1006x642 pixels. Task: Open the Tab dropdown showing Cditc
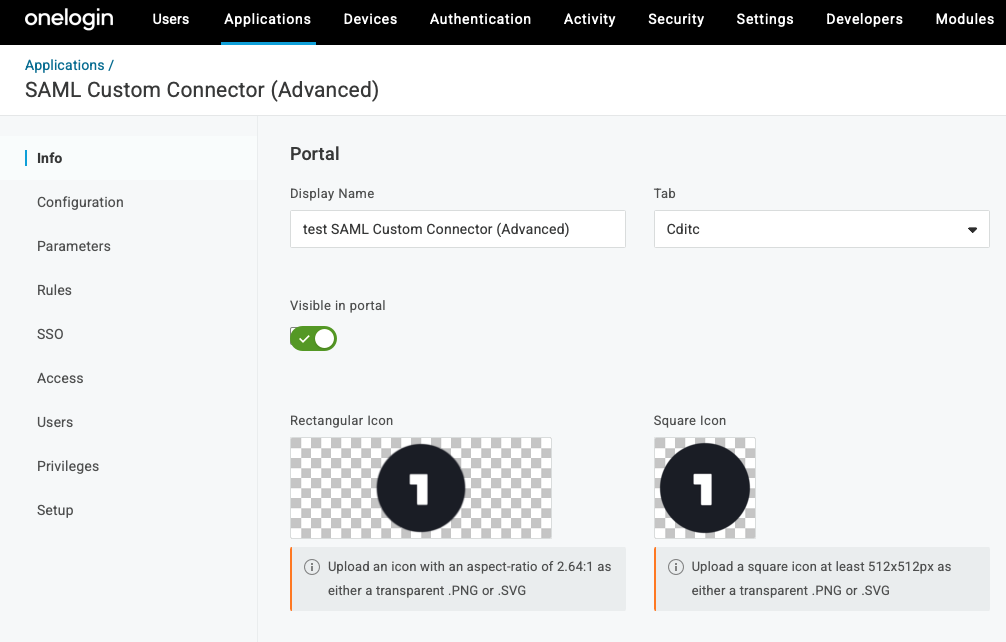[821, 229]
